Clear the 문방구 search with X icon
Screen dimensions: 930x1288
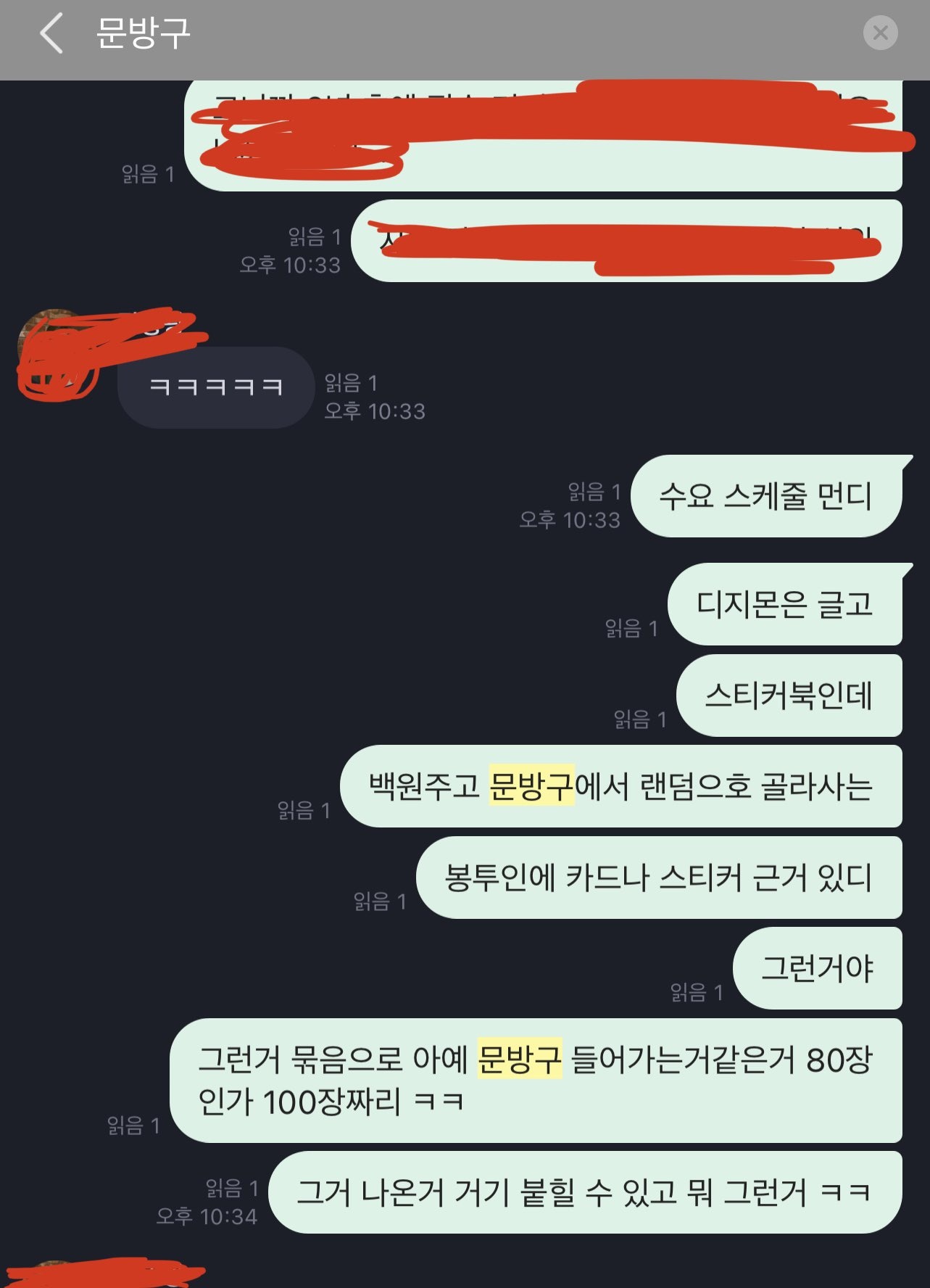pyautogui.click(x=880, y=33)
